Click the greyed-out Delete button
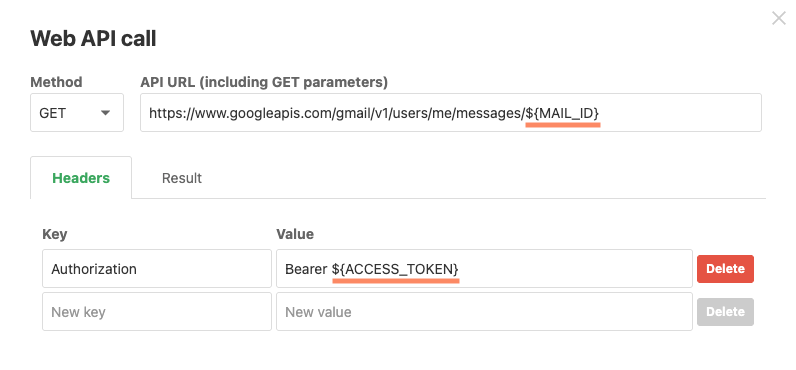796x370 pixels. (x=725, y=312)
